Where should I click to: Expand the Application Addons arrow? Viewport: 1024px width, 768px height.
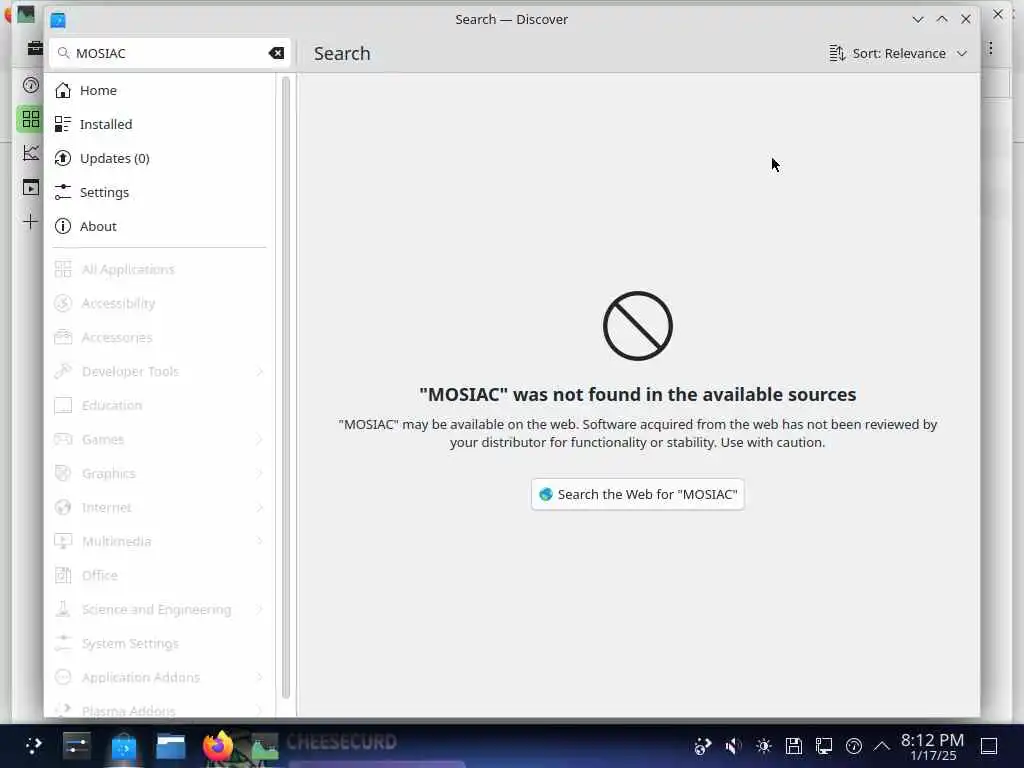click(x=260, y=677)
